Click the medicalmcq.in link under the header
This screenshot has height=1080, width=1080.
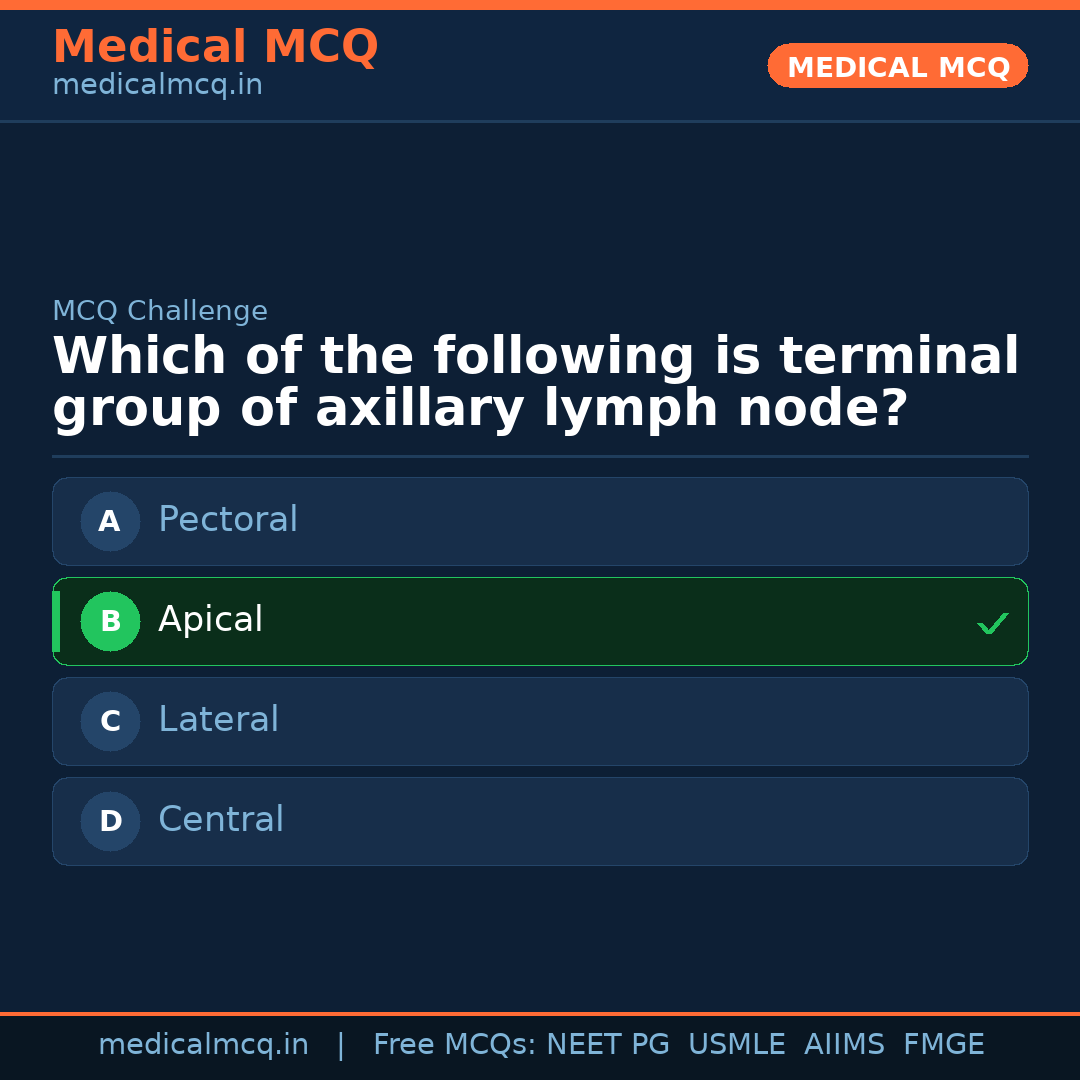click(157, 85)
